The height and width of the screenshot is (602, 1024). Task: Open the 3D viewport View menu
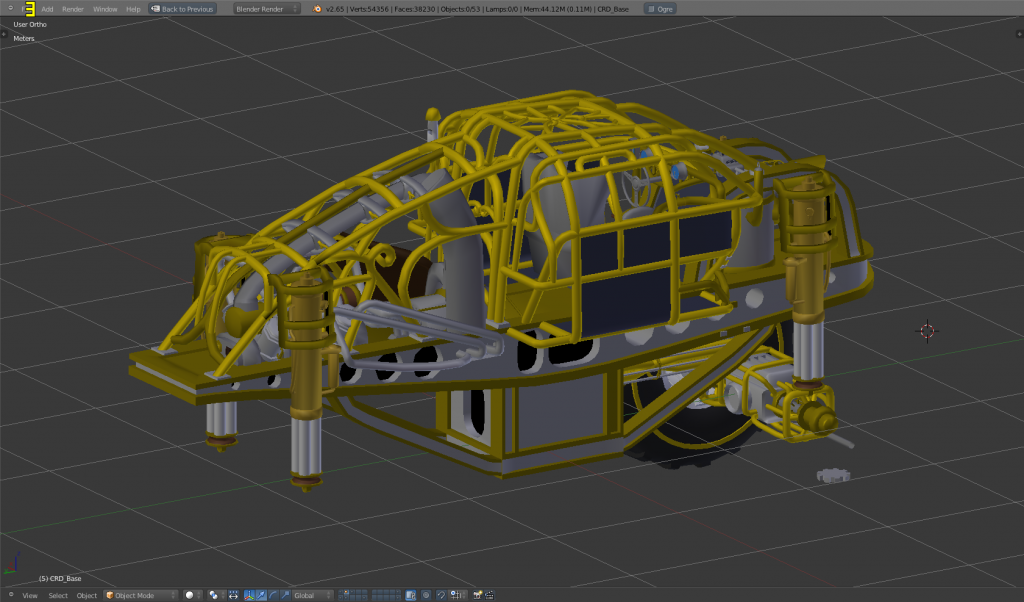30,595
